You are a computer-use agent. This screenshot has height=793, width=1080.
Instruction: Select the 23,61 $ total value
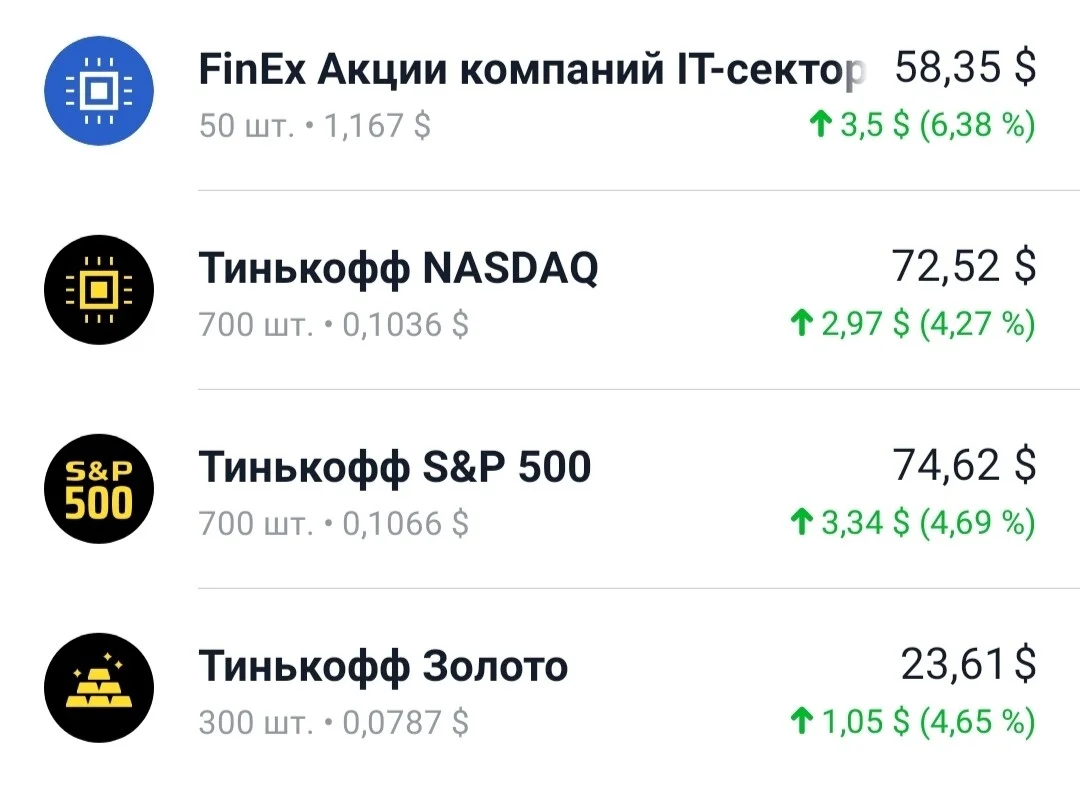(x=968, y=664)
